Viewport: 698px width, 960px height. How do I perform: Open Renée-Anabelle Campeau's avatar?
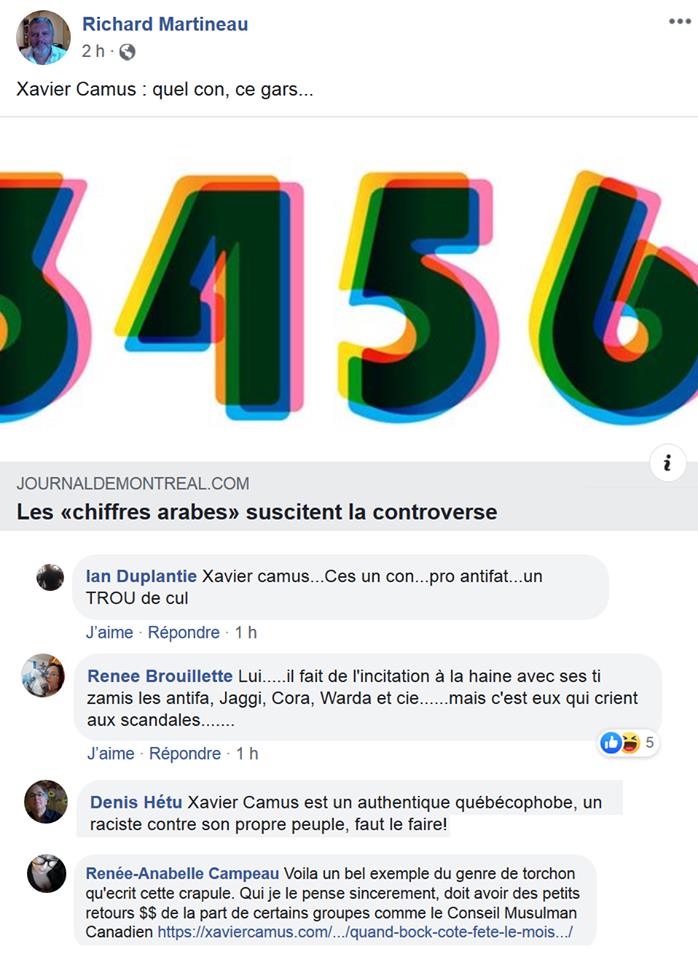click(47, 873)
